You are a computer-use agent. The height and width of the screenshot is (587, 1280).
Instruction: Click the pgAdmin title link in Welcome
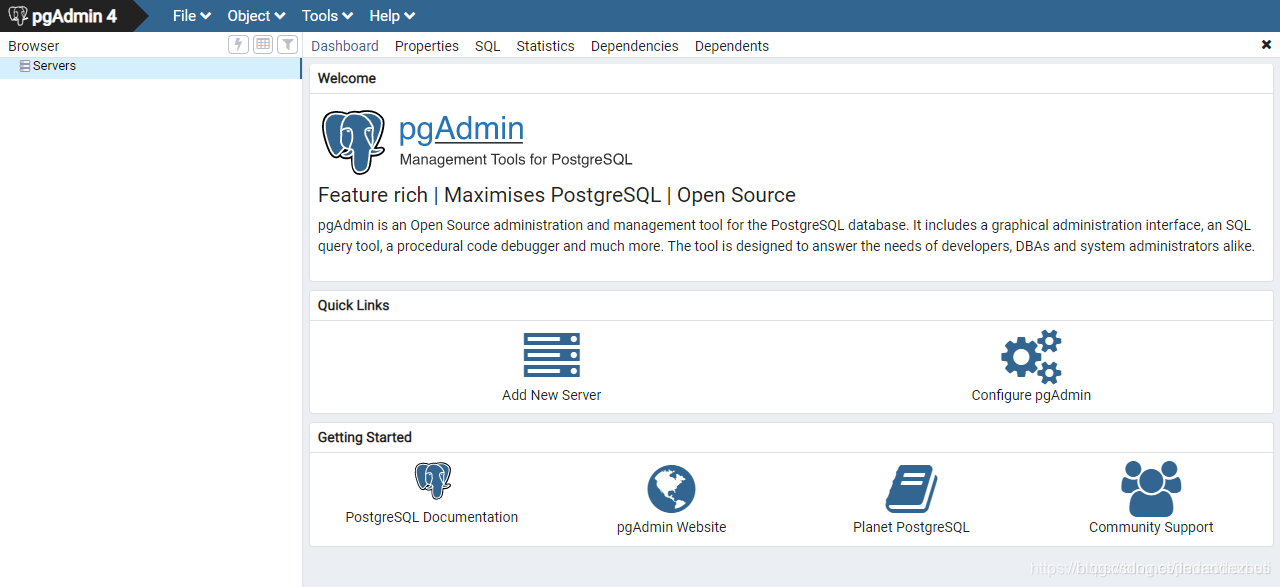[x=461, y=128]
